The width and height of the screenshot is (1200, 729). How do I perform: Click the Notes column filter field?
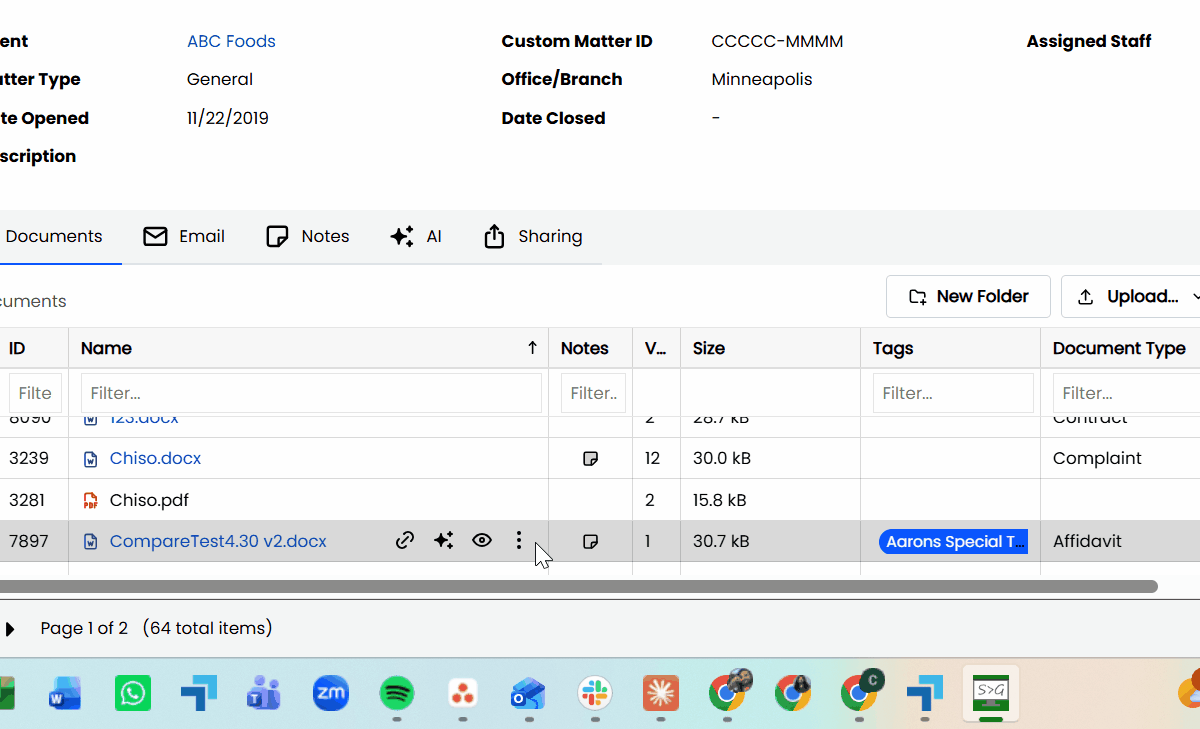[x=593, y=393]
